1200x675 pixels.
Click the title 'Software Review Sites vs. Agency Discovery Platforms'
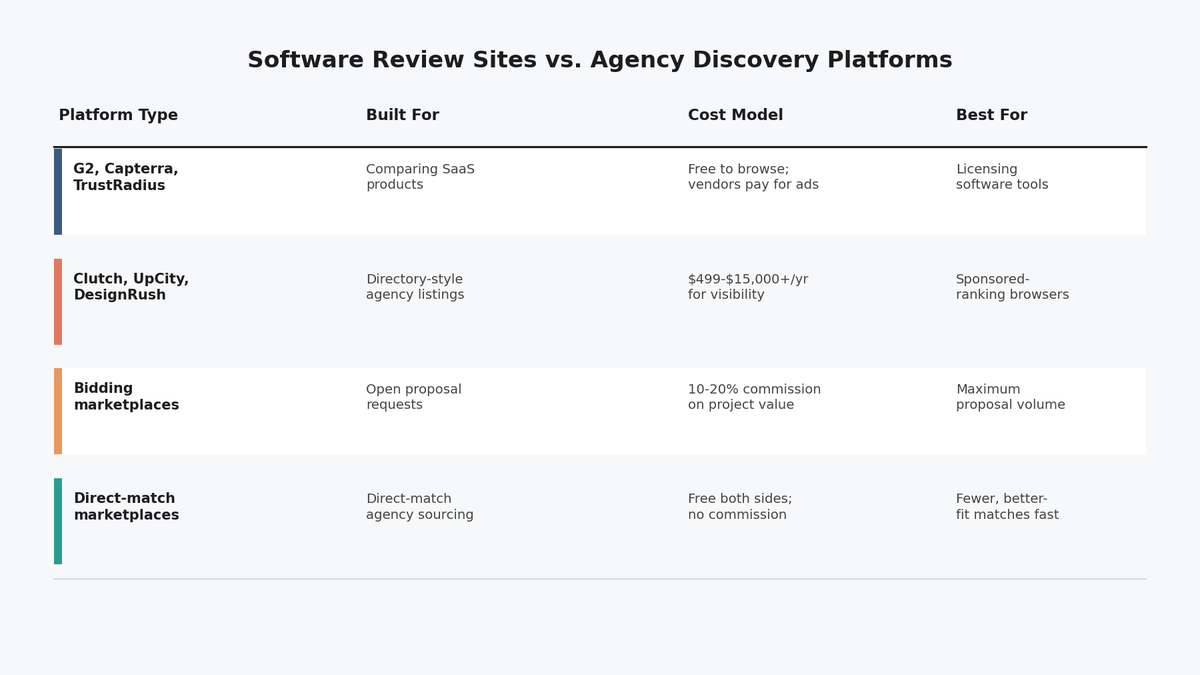point(600,61)
